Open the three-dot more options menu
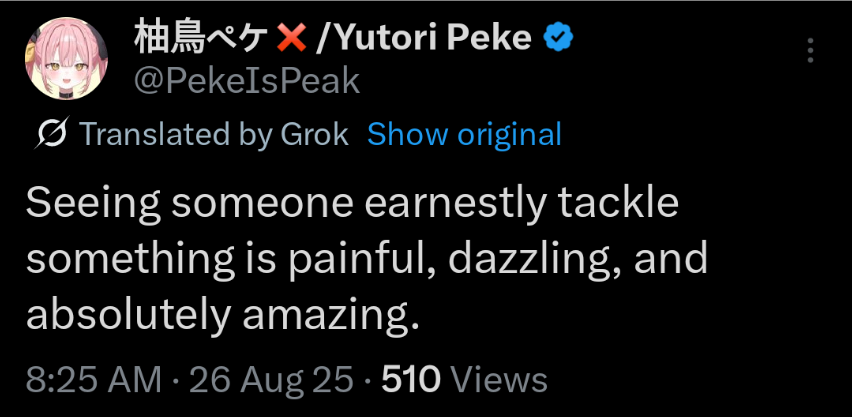The width and height of the screenshot is (853, 417). (810, 50)
